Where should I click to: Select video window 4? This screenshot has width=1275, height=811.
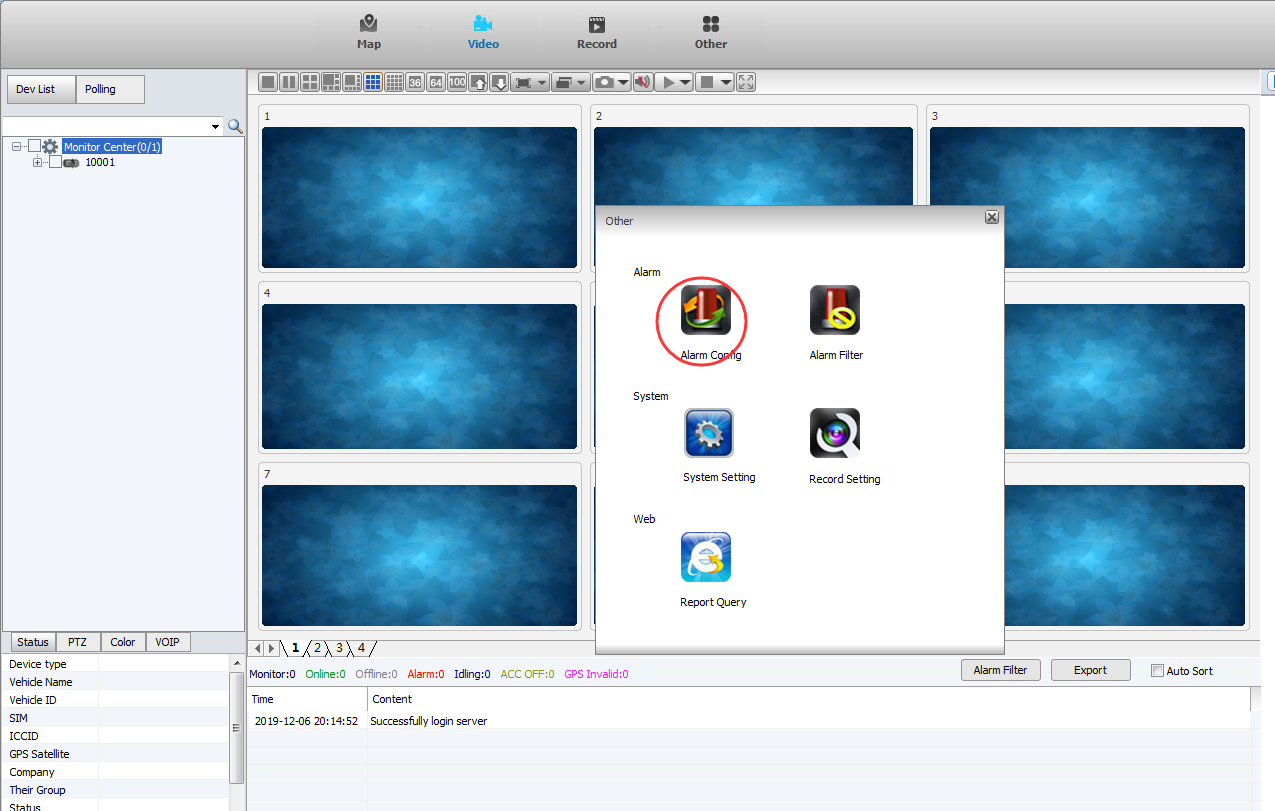coord(420,366)
